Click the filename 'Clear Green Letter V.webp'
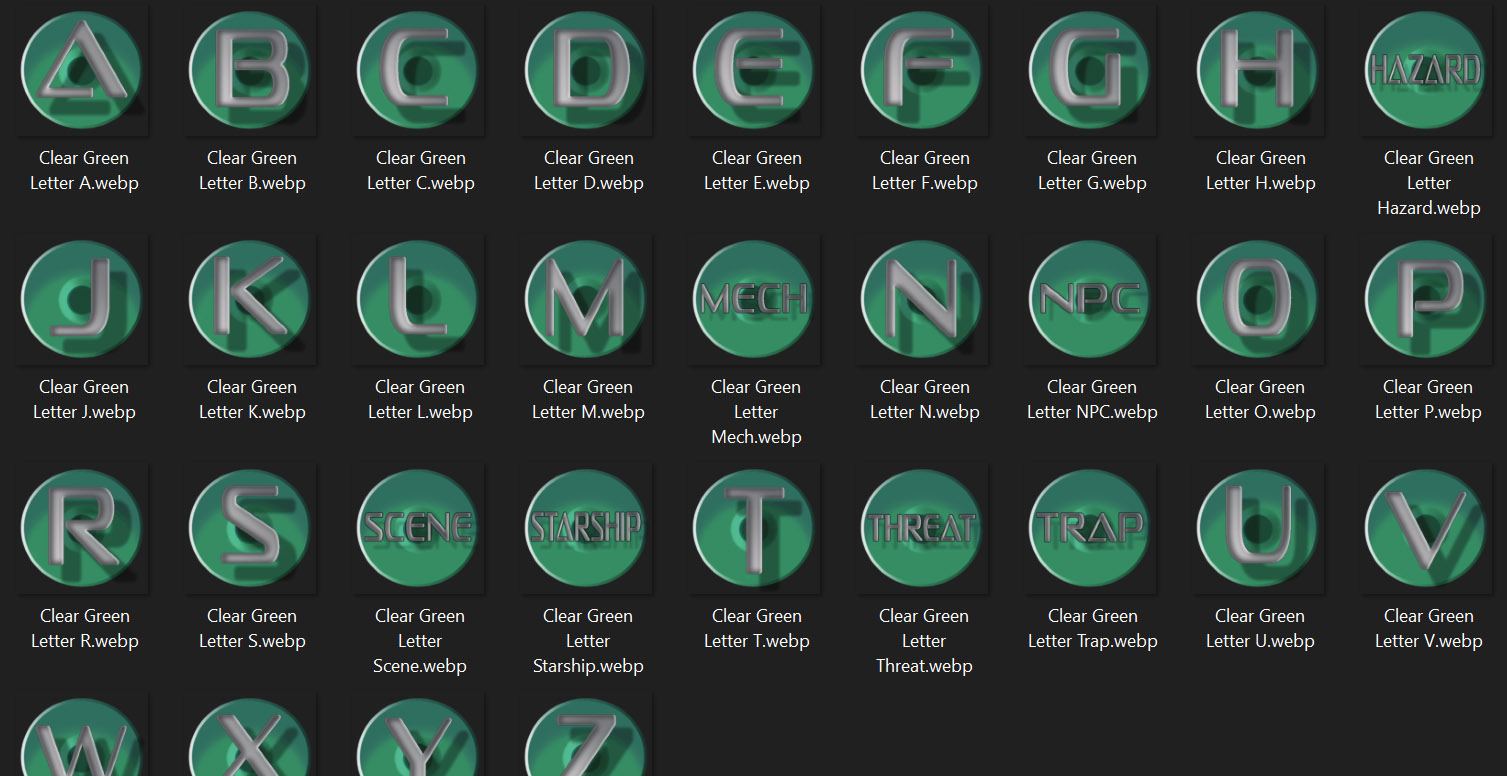The height and width of the screenshot is (776, 1507). [x=1428, y=628]
